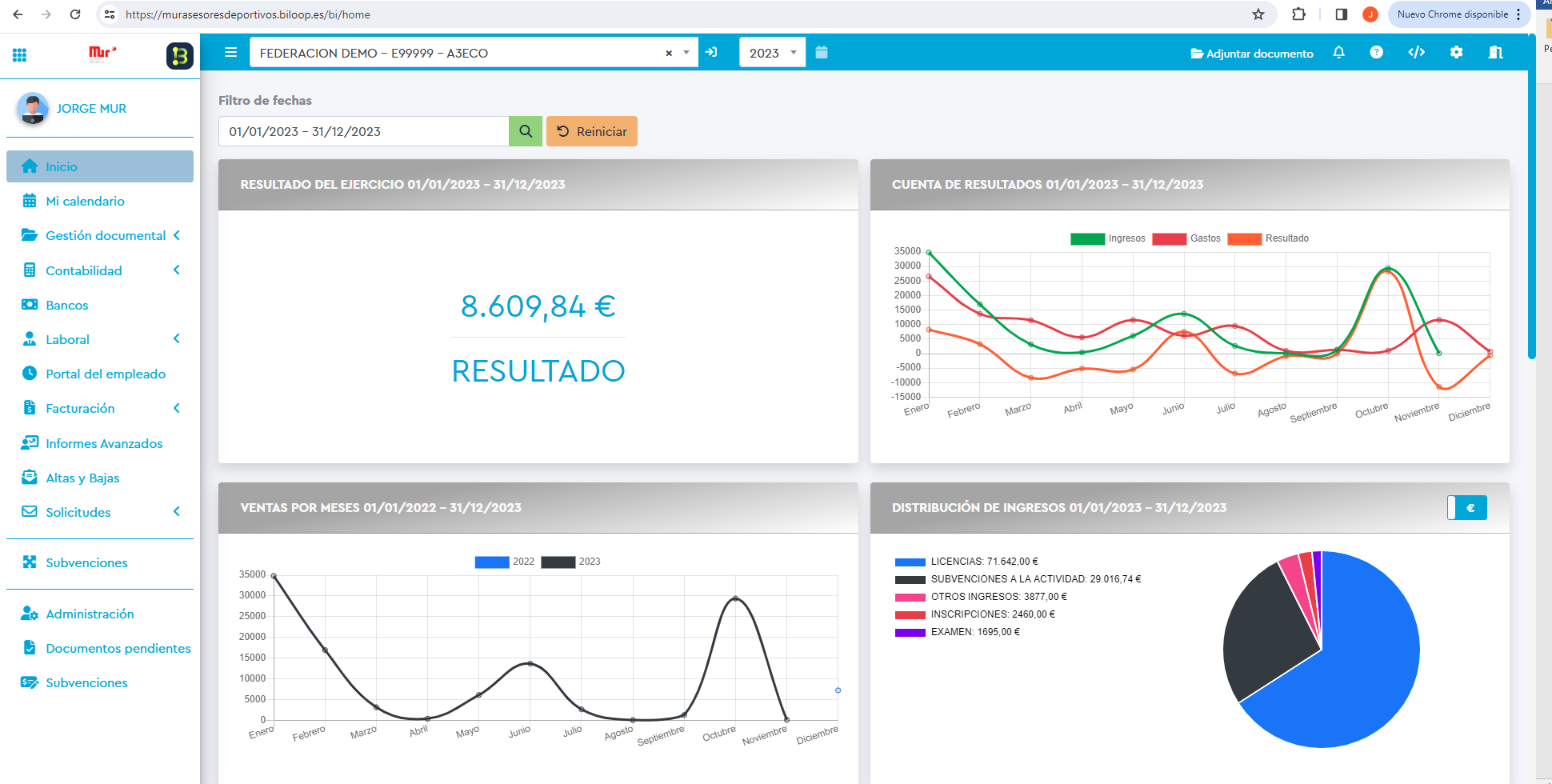Open settings gear icon in top bar
1552x784 pixels.
click(1456, 53)
